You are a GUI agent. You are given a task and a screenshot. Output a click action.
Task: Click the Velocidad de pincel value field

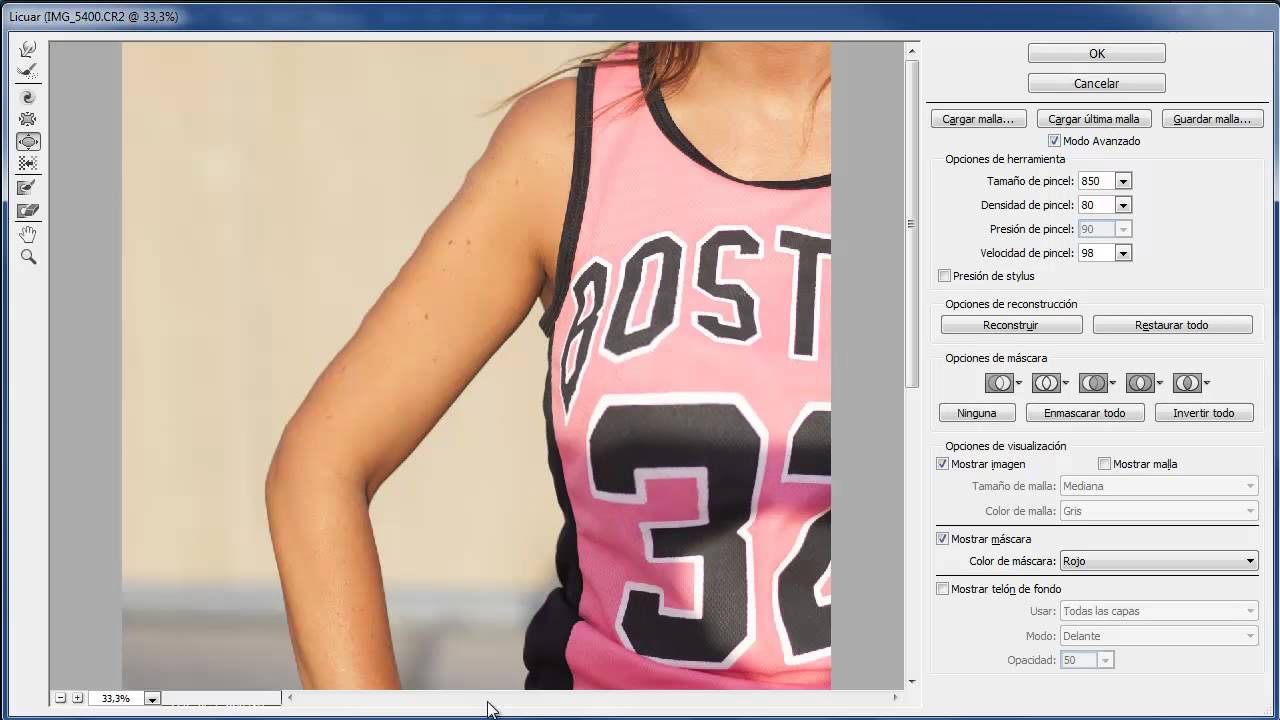tap(1097, 253)
